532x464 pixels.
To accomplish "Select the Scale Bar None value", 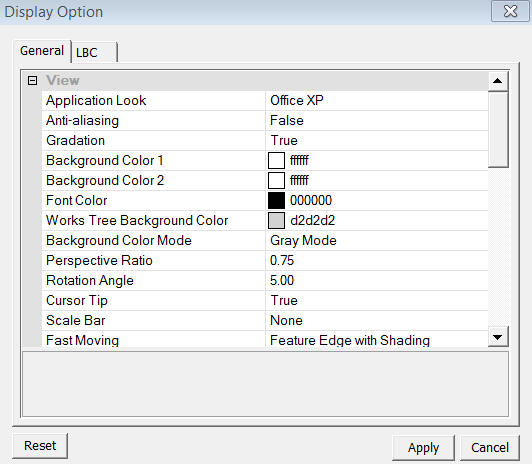I will click(377, 321).
